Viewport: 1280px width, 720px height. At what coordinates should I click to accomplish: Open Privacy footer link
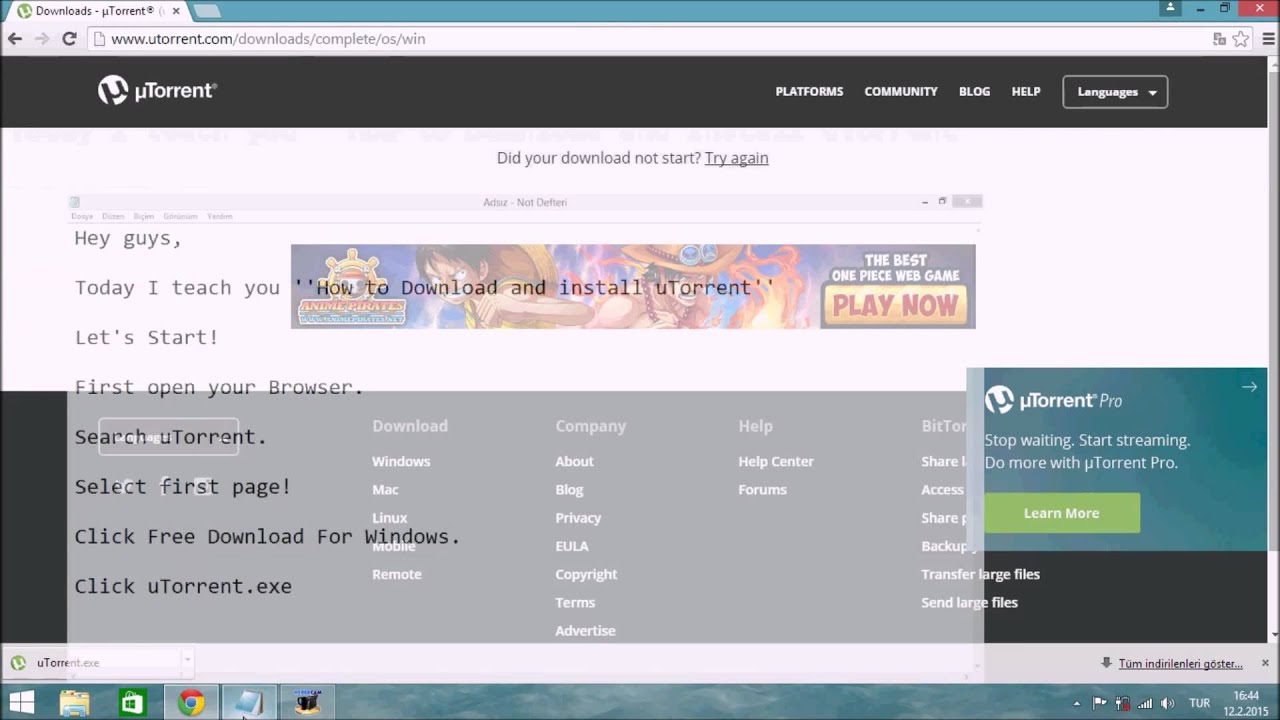578,518
